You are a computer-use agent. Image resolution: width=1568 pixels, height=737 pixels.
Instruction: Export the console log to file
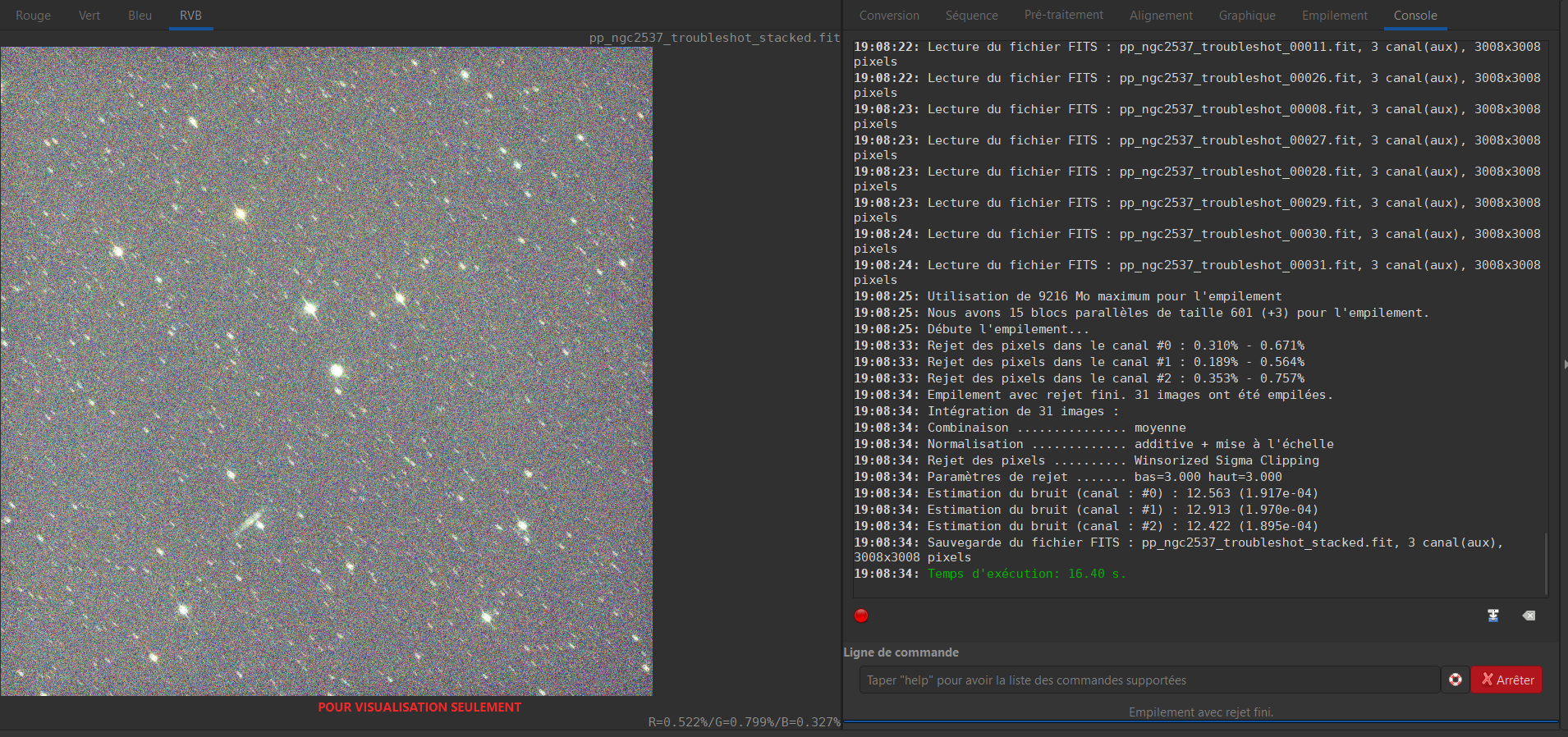click(x=1493, y=616)
